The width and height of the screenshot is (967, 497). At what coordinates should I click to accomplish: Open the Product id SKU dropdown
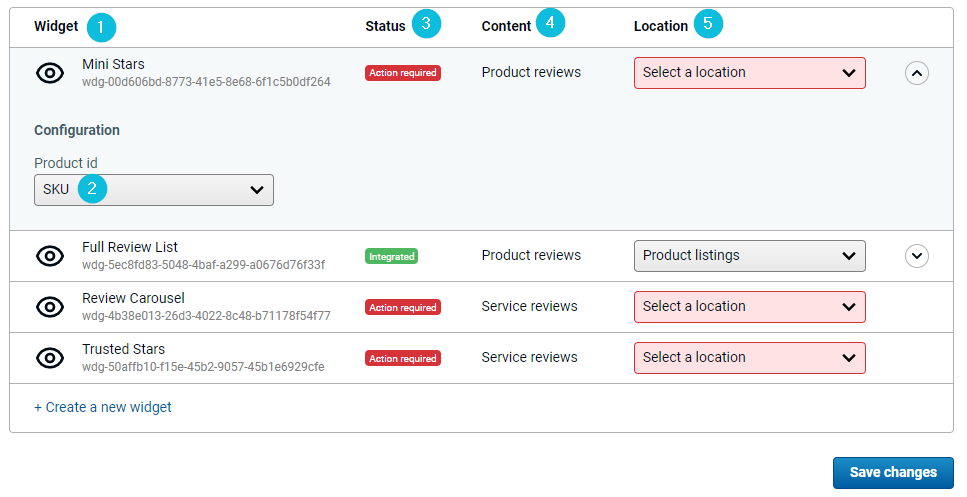pos(154,190)
